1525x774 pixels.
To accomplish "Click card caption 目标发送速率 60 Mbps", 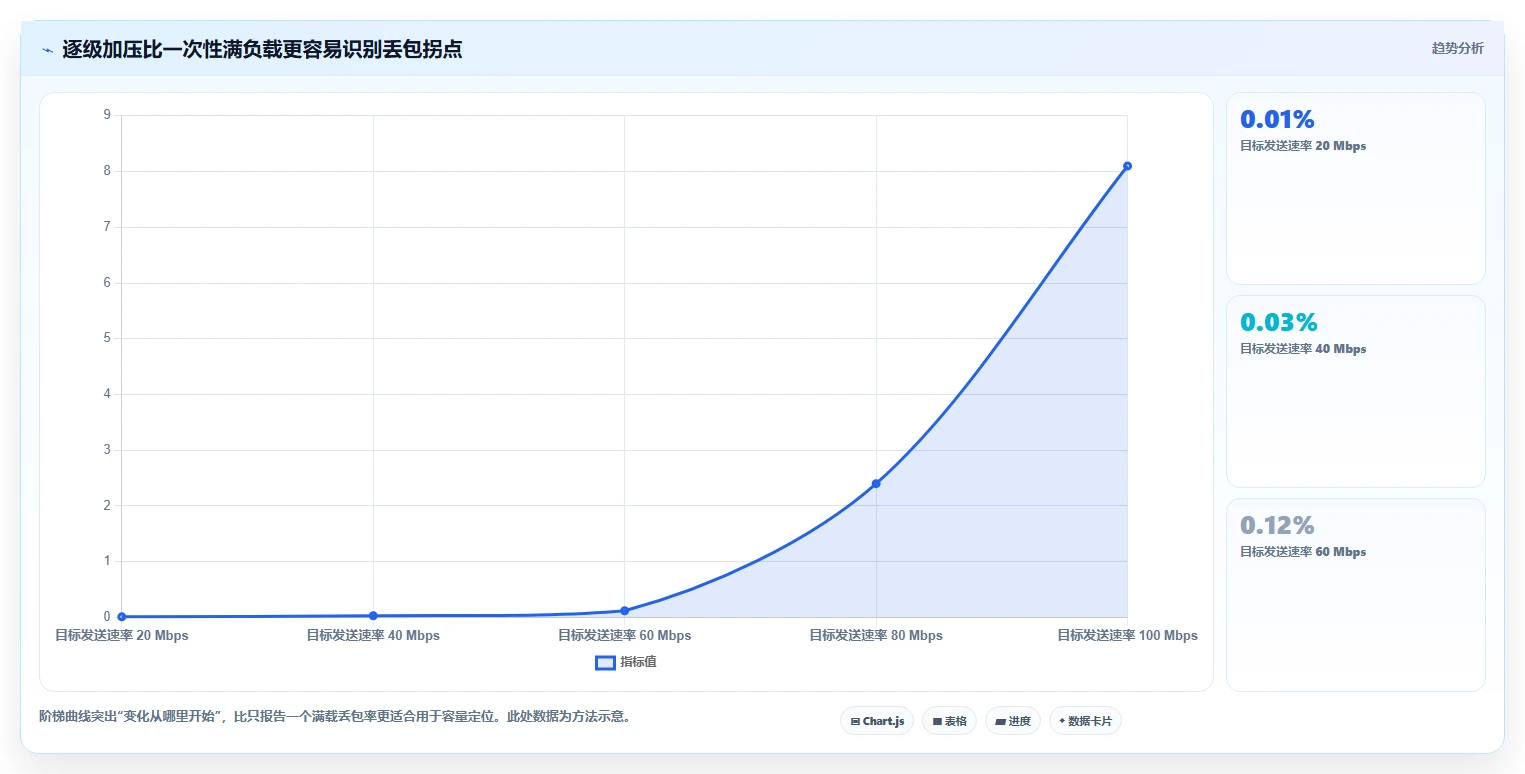I will pos(1303,552).
